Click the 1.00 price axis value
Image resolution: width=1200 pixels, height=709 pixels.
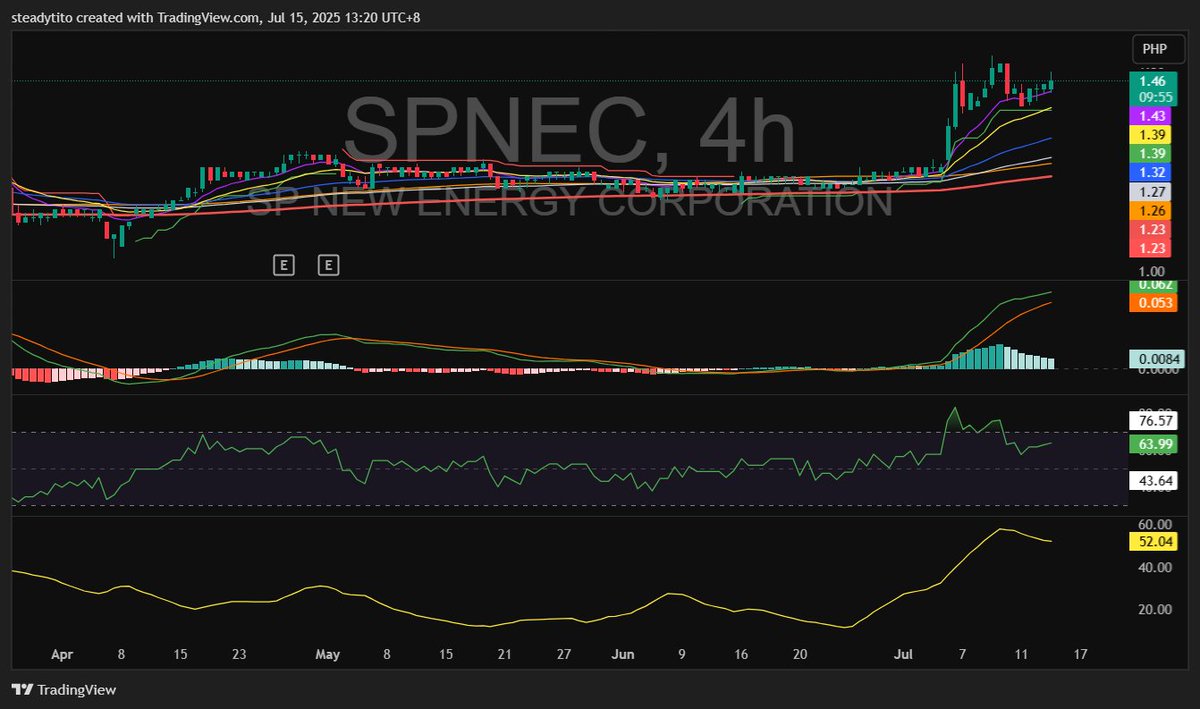(1151, 271)
